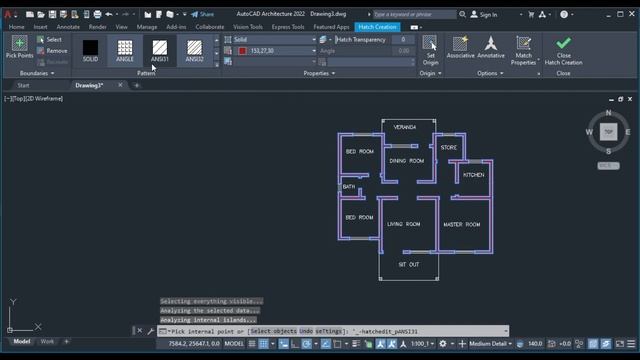
Task: Toggle the Annotative hatch option
Action: coord(491,47)
